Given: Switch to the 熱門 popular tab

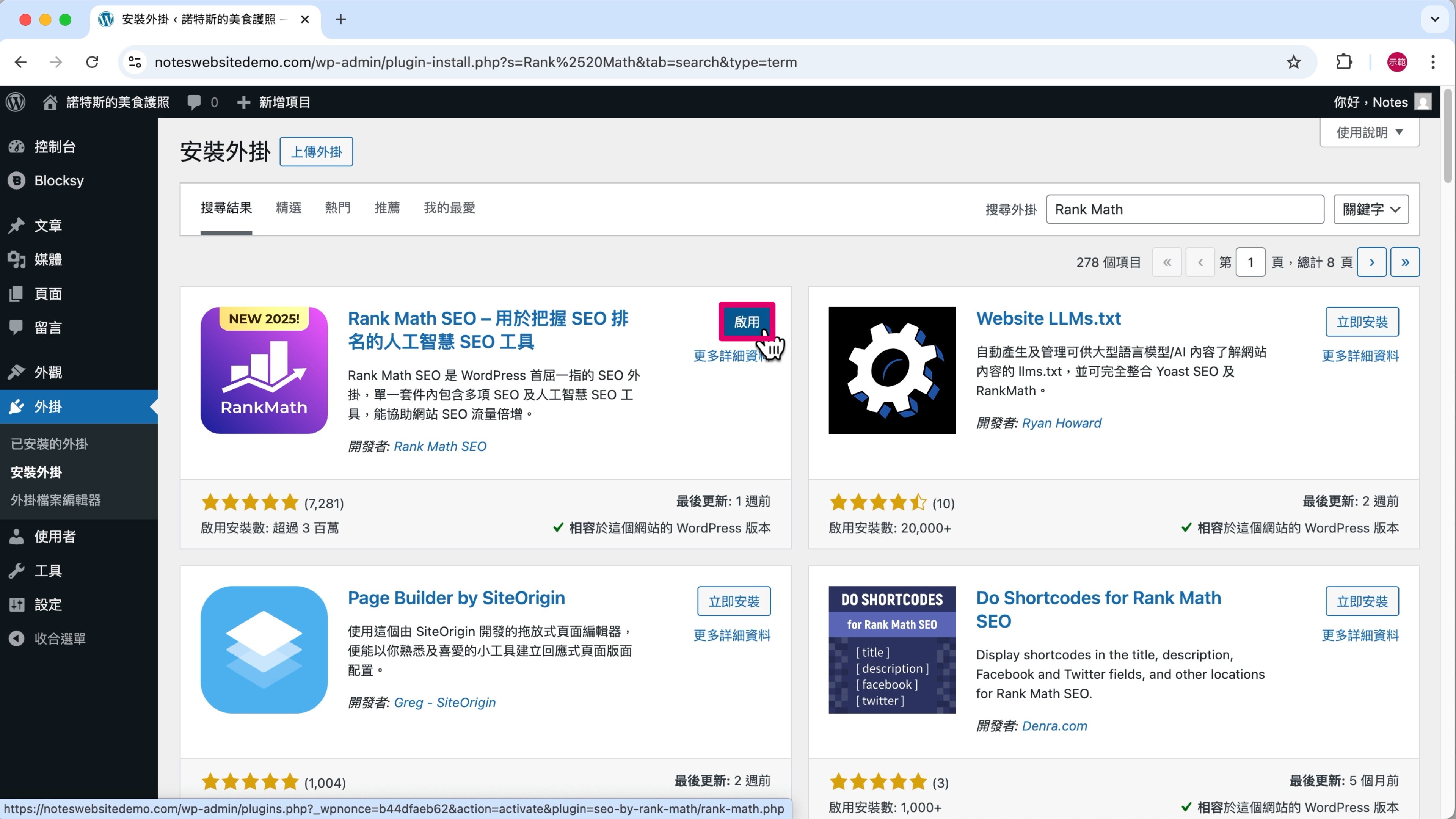Looking at the screenshot, I should [337, 208].
